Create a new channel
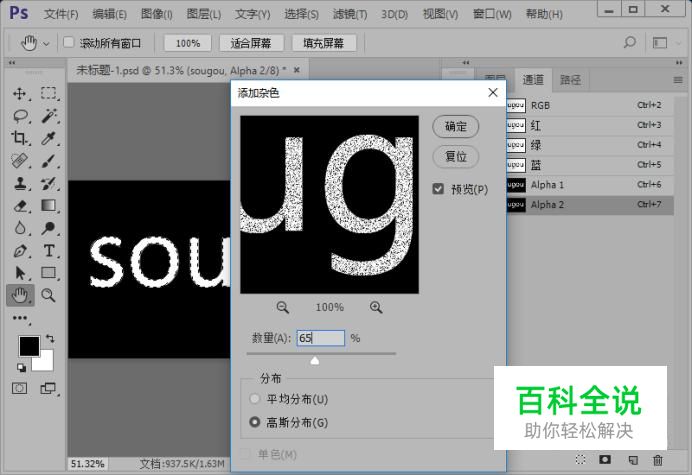 point(633,460)
